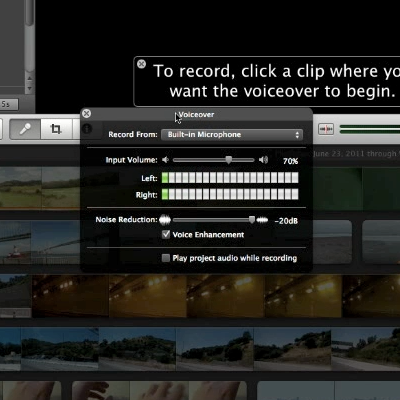Disable the Voice Enhancement checkbox

166,235
